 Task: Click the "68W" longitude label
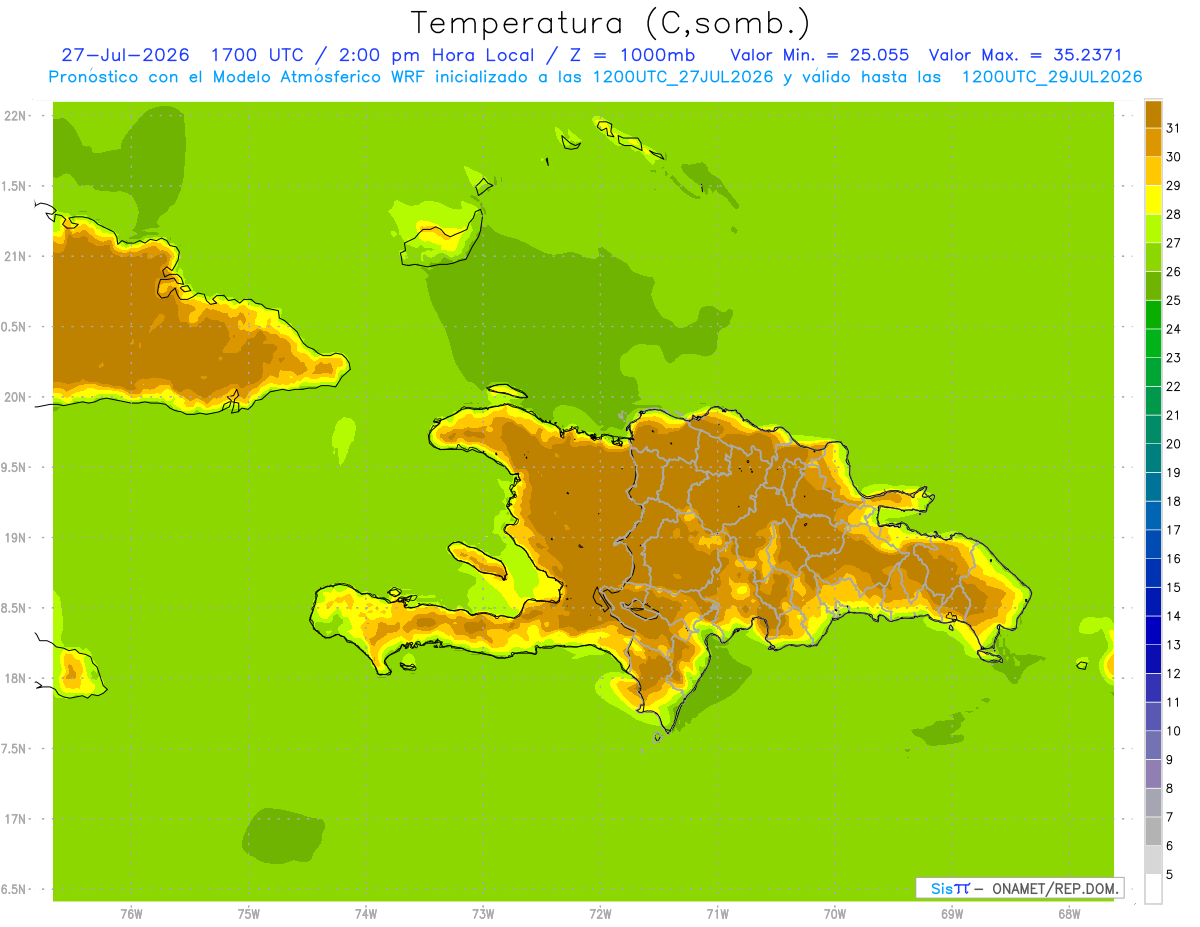click(1069, 914)
